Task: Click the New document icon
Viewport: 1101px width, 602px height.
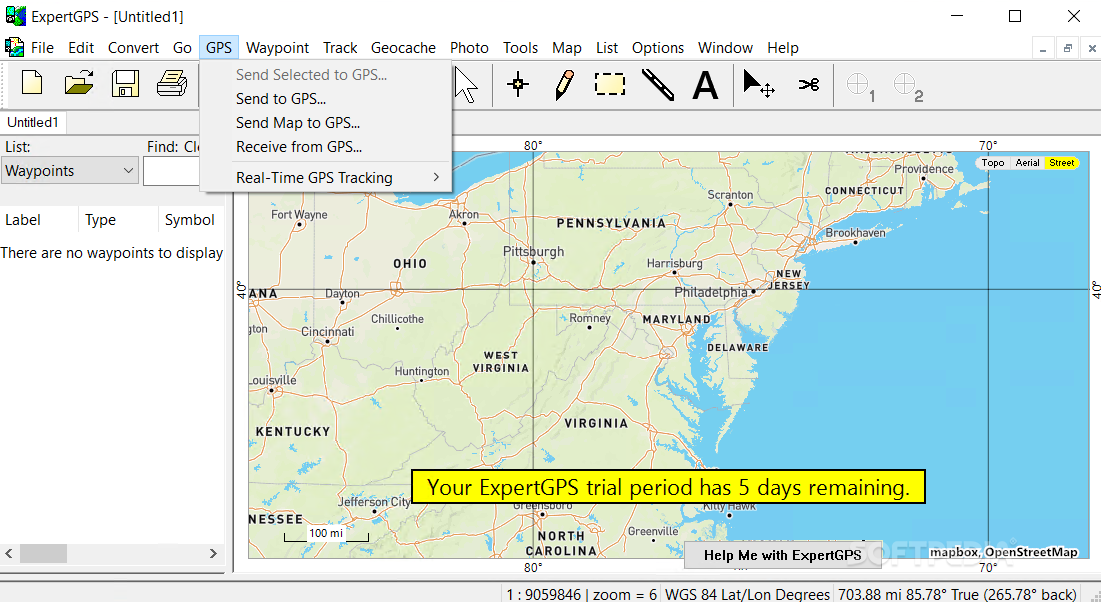Action: (32, 83)
